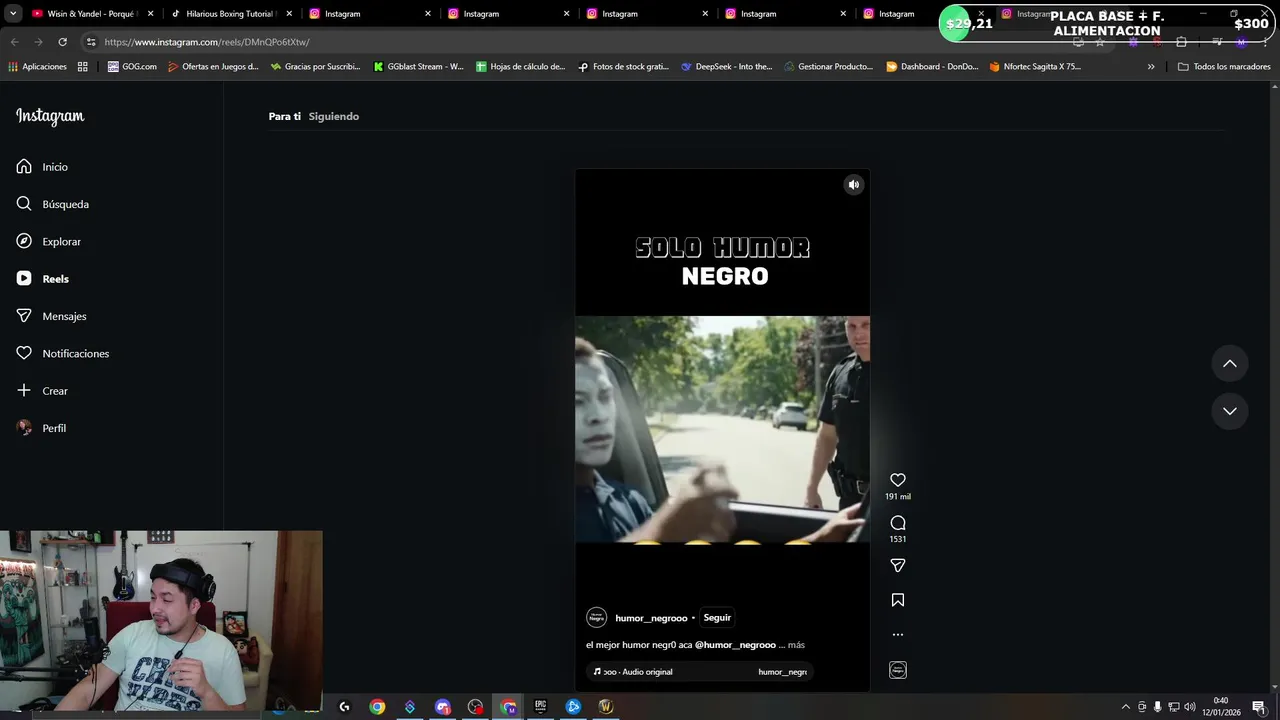Open 'Nfortec Sagitta X 75...' bookmark
The height and width of the screenshot is (720, 1280).
(x=1035, y=66)
